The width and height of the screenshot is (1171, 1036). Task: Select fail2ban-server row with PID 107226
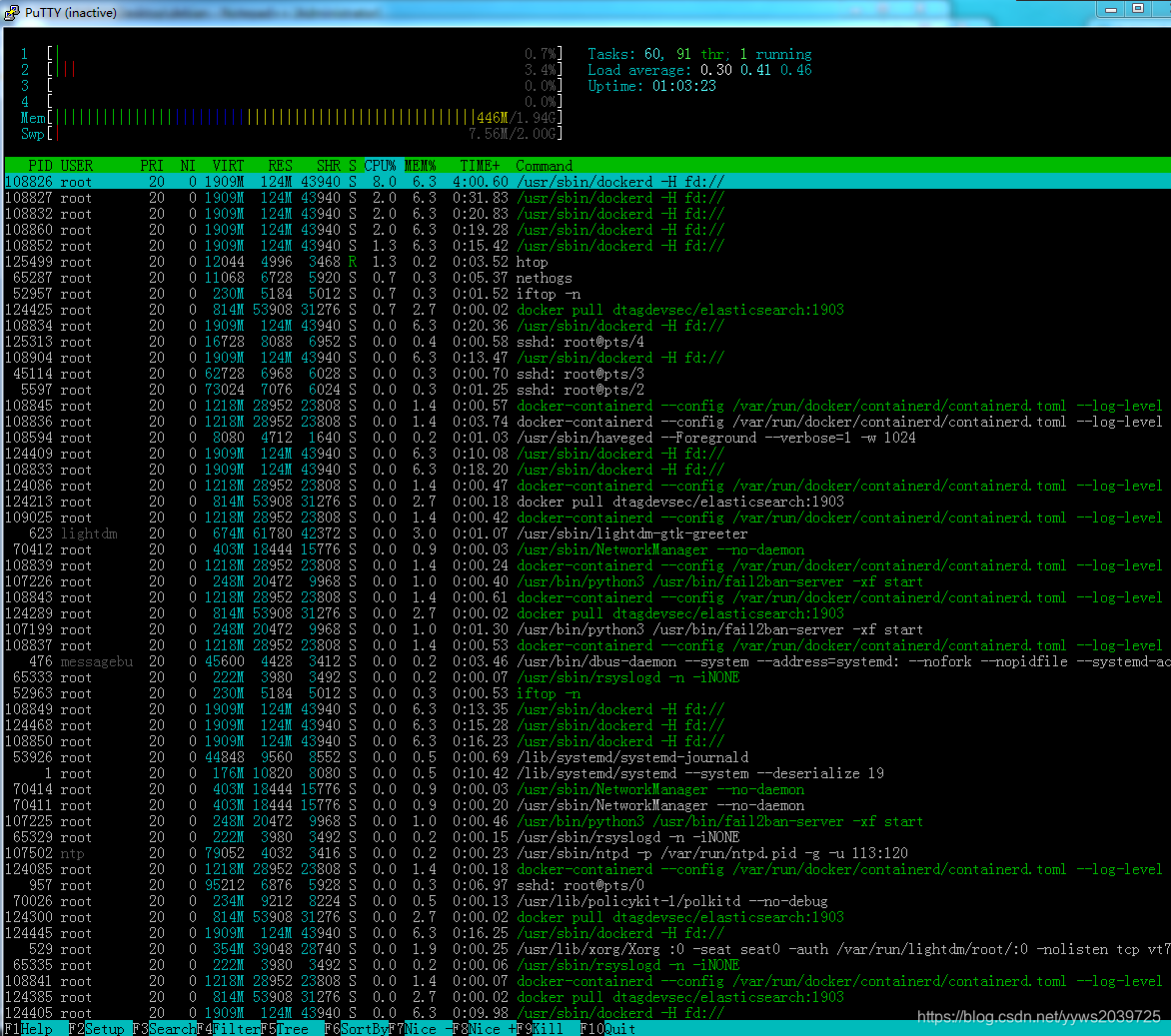(x=585, y=581)
